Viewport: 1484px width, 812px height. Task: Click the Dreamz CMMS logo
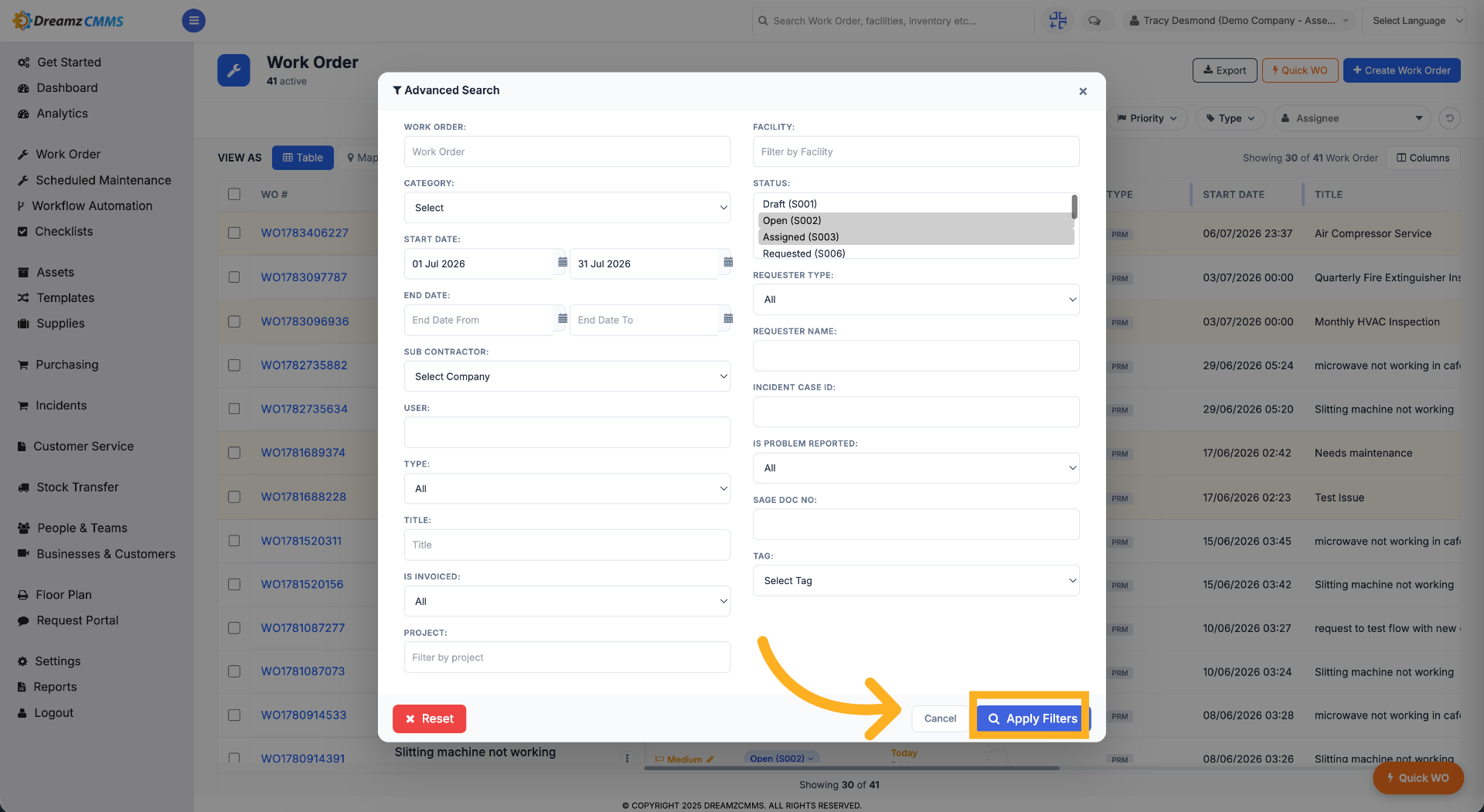pos(68,21)
